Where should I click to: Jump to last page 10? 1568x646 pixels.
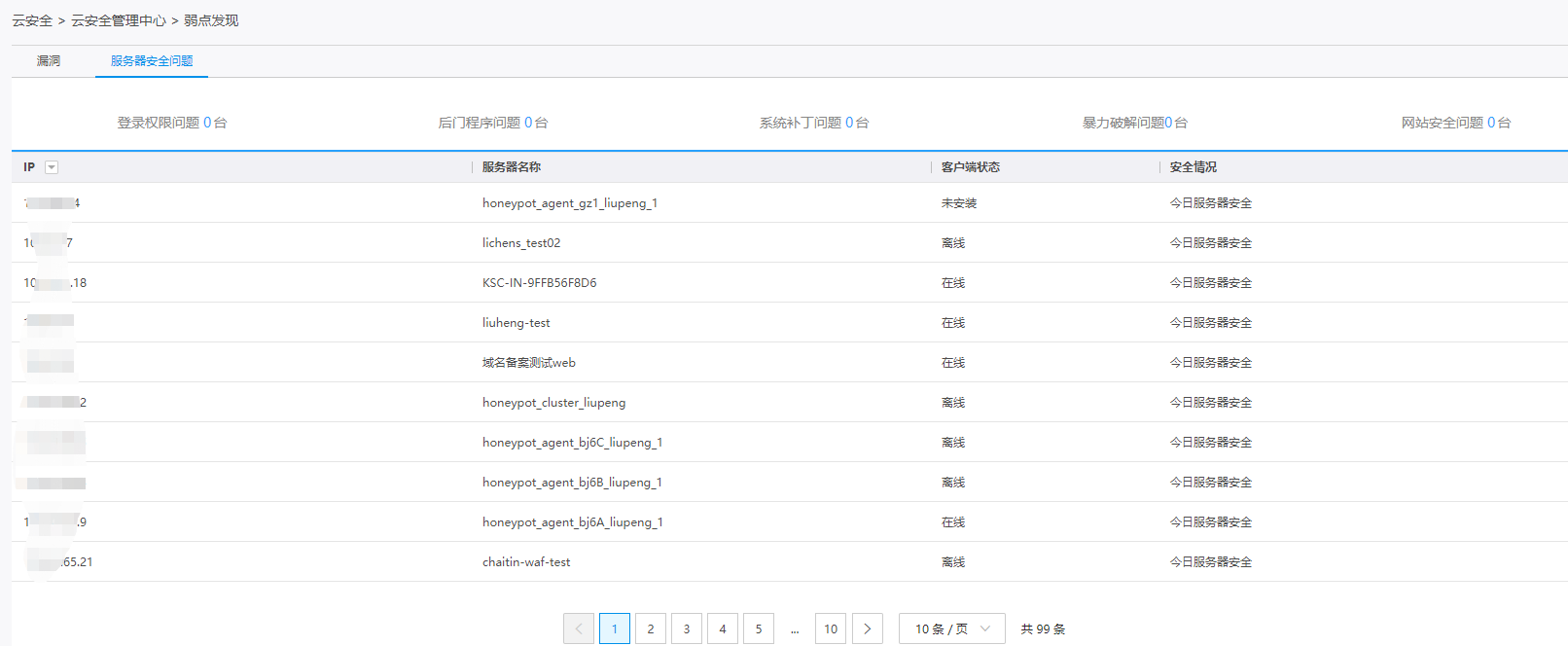point(831,628)
